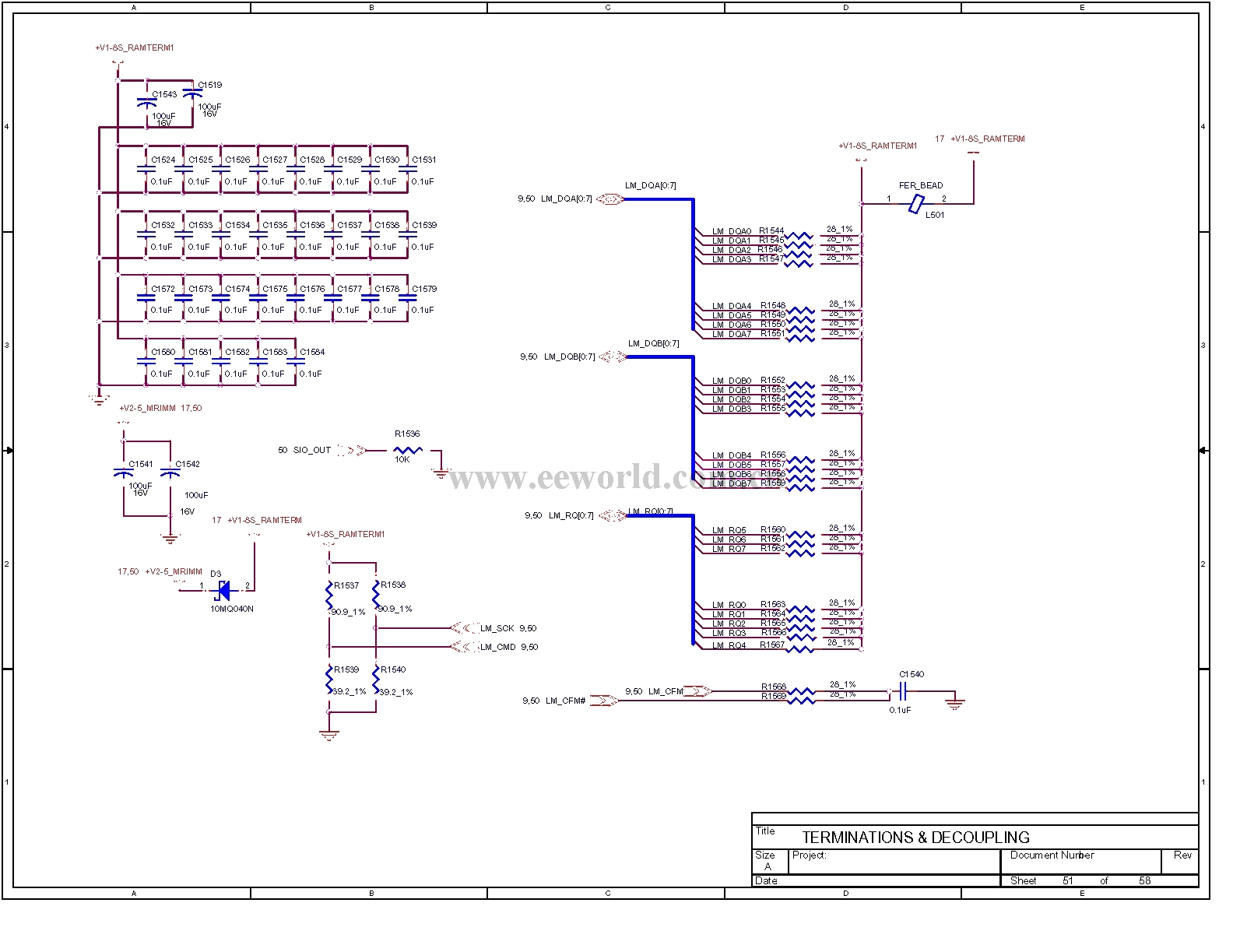1233x952 pixels.
Task: Select the 'C1531' capacitor label
Action: pos(424,160)
